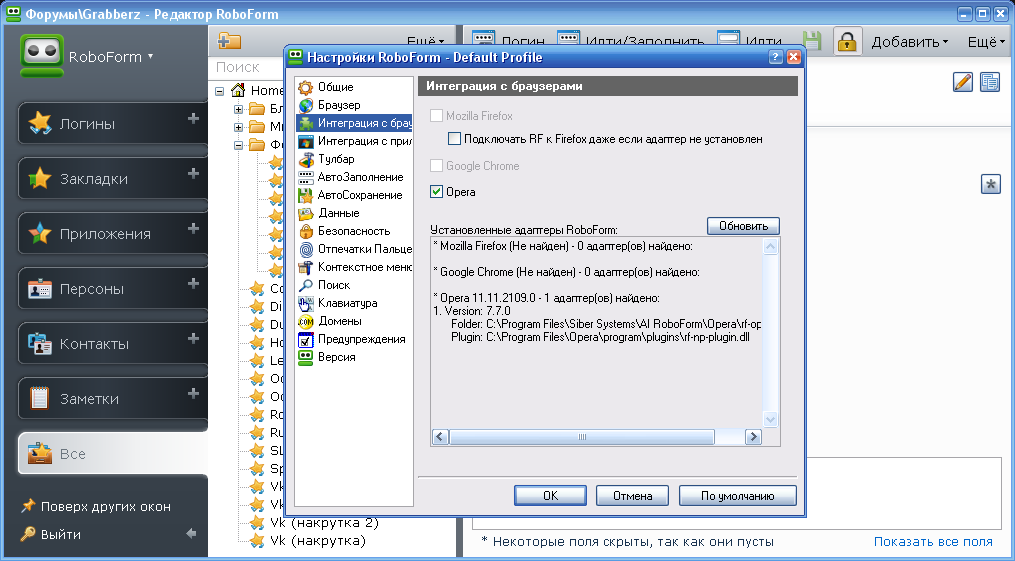Open Клавиатура settings category
The image size is (1015, 561).
338,303
